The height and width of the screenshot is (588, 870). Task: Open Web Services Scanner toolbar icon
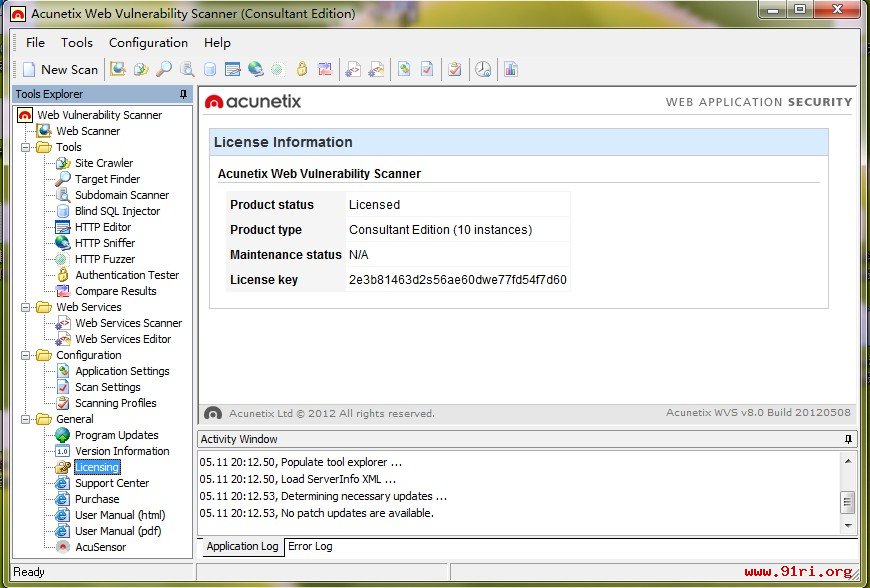pyautogui.click(x=353, y=69)
